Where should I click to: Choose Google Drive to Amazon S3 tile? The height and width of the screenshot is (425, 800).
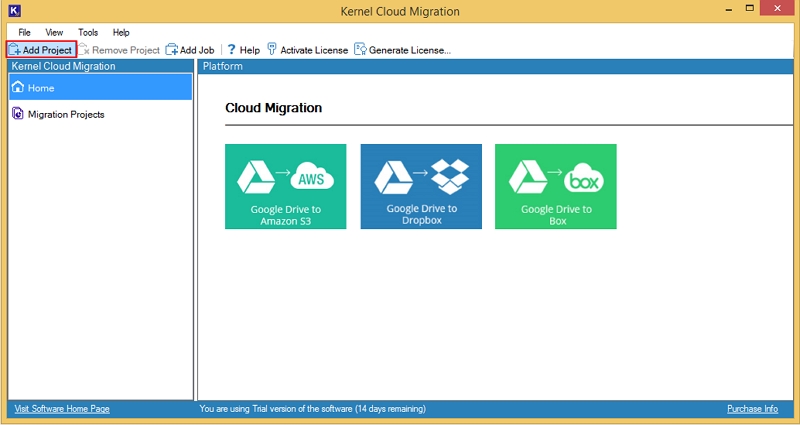click(x=286, y=187)
